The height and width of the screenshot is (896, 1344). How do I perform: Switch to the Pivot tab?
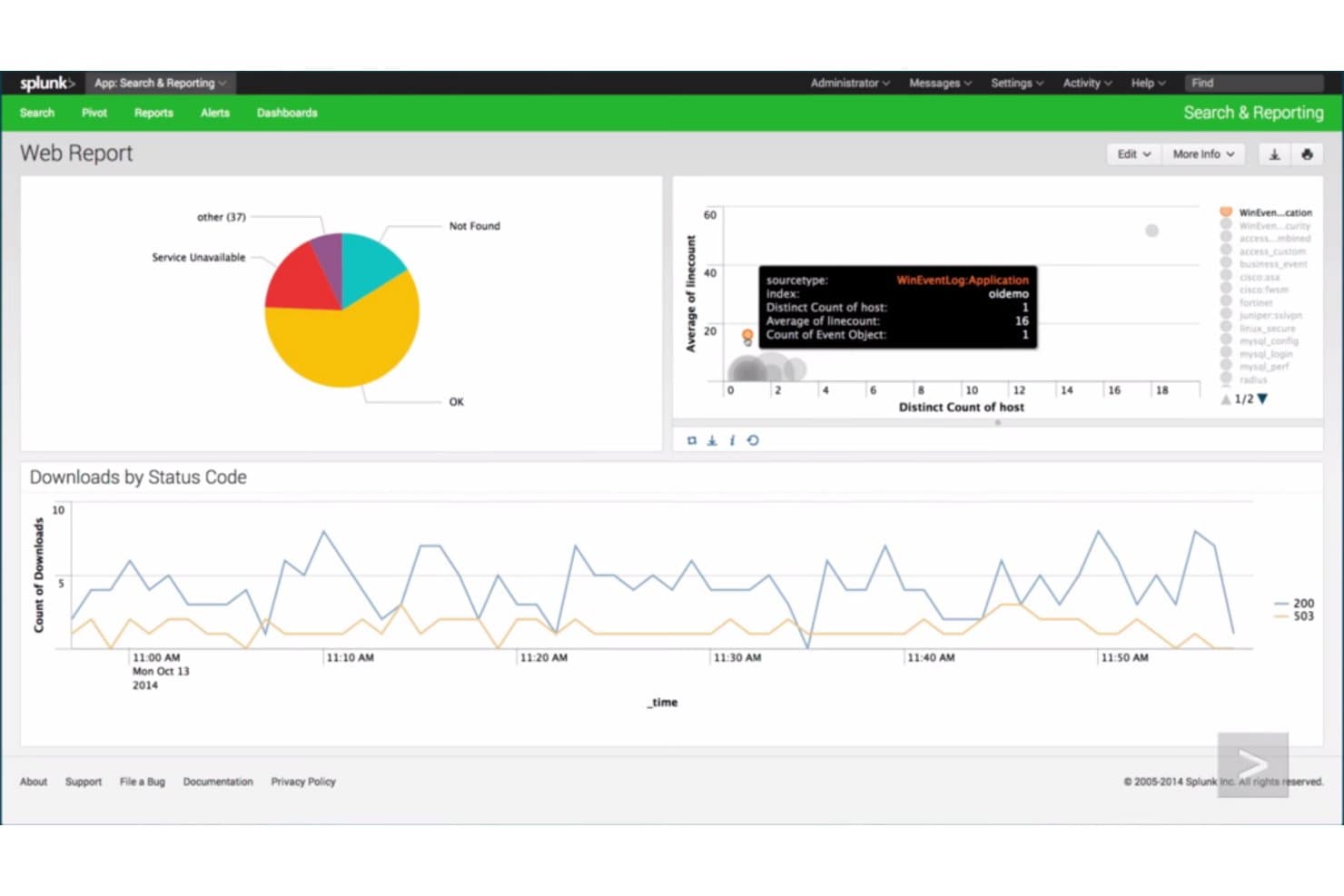[x=94, y=113]
